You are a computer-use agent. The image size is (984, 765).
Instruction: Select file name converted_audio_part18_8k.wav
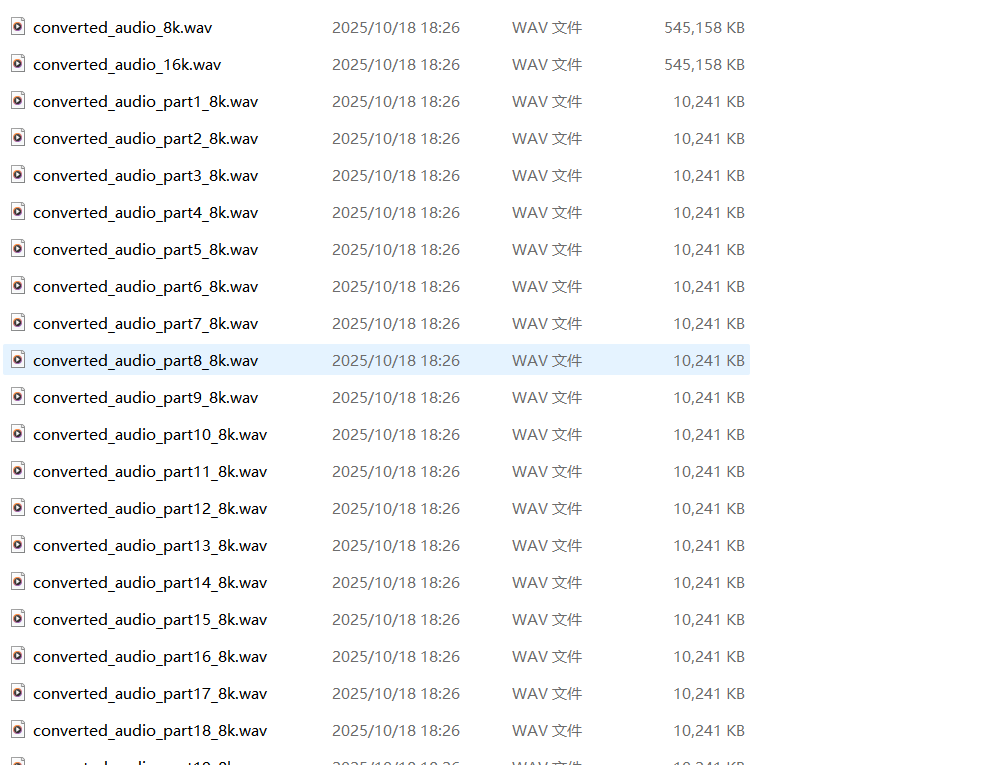tap(150, 731)
